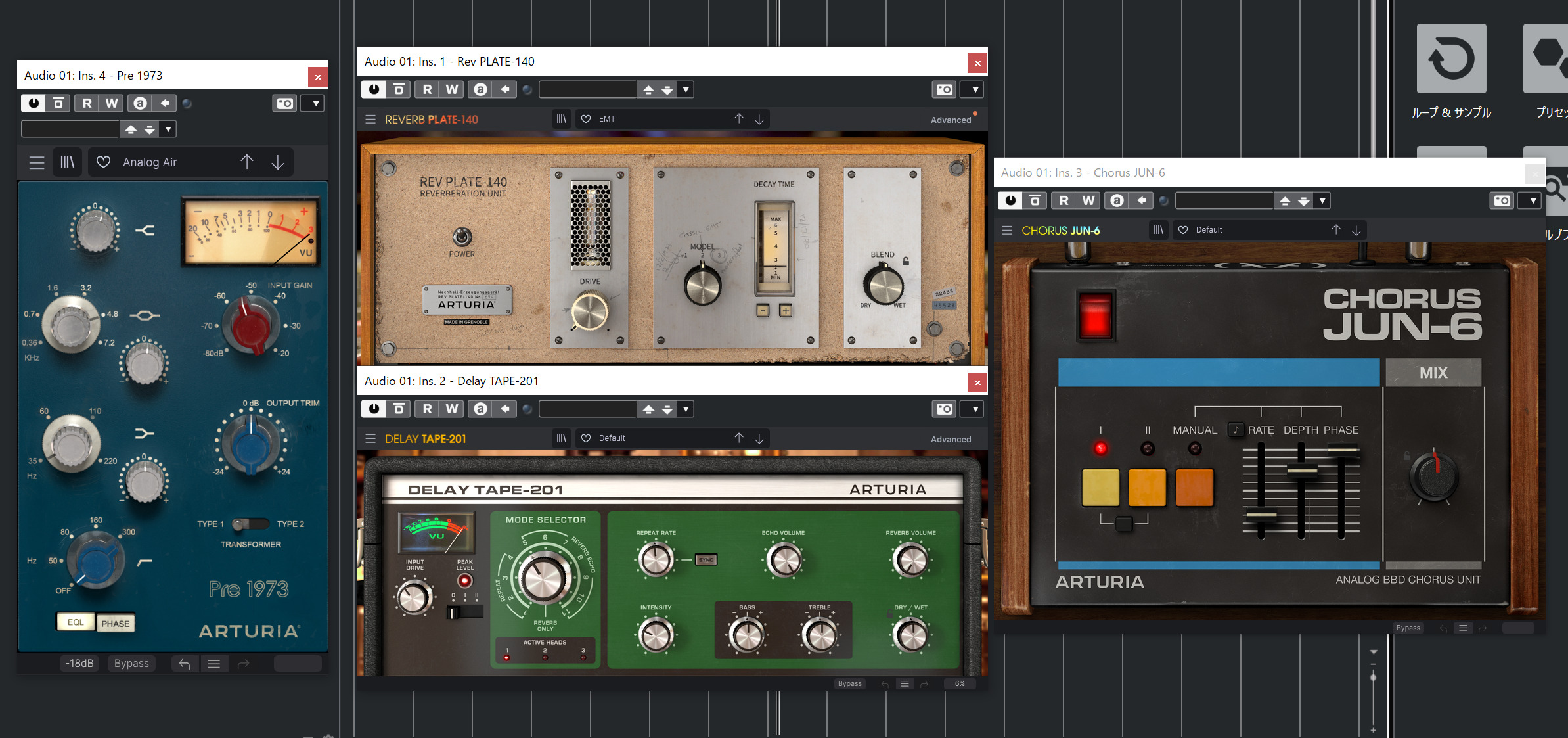Enable Write automation in Pre 1973 window
This screenshot has width=1568, height=738.
click(x=112, y=103)
